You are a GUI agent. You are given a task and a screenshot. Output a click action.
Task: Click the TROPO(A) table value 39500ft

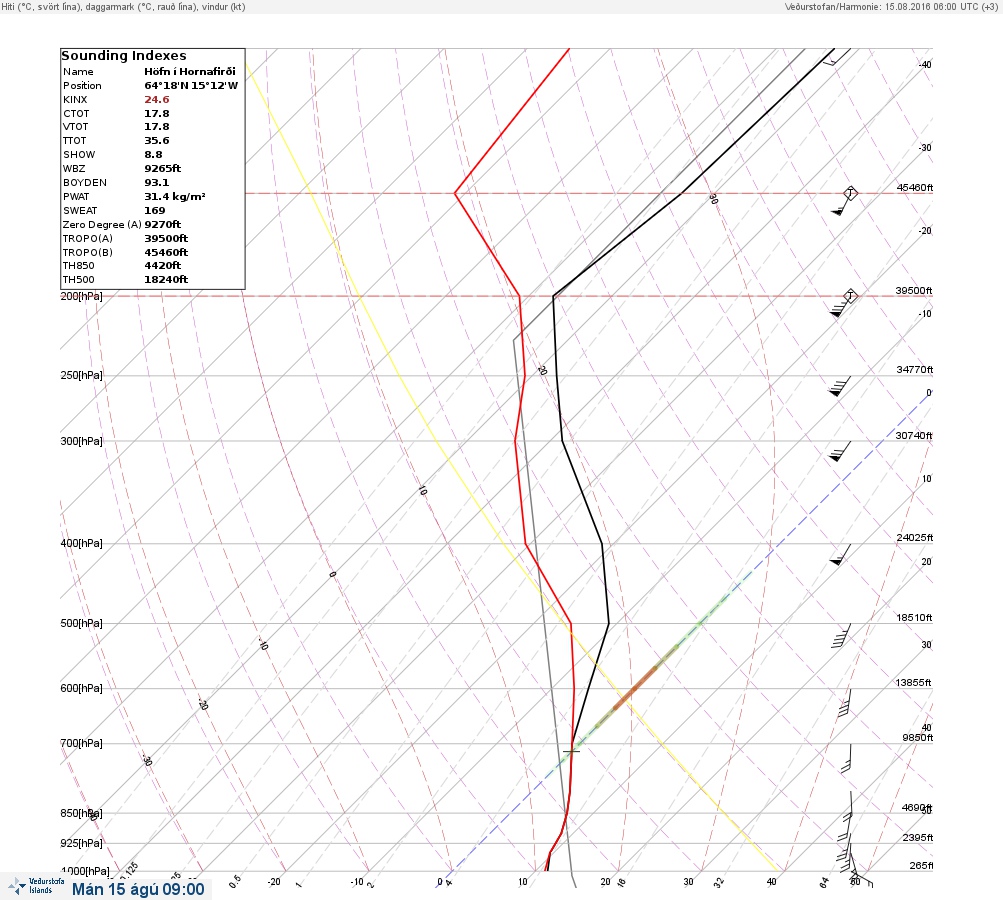click(166, 239)
